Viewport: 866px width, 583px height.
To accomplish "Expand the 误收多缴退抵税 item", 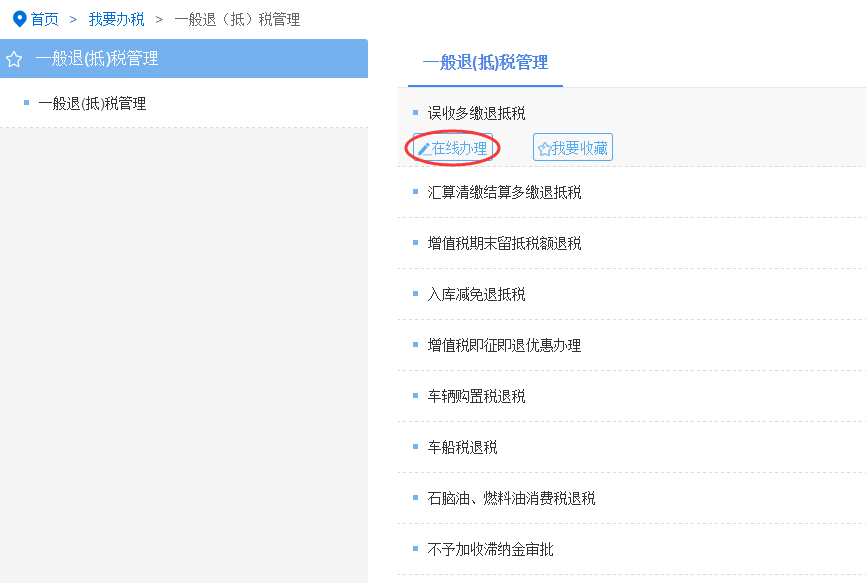I will tap(476, 113).
